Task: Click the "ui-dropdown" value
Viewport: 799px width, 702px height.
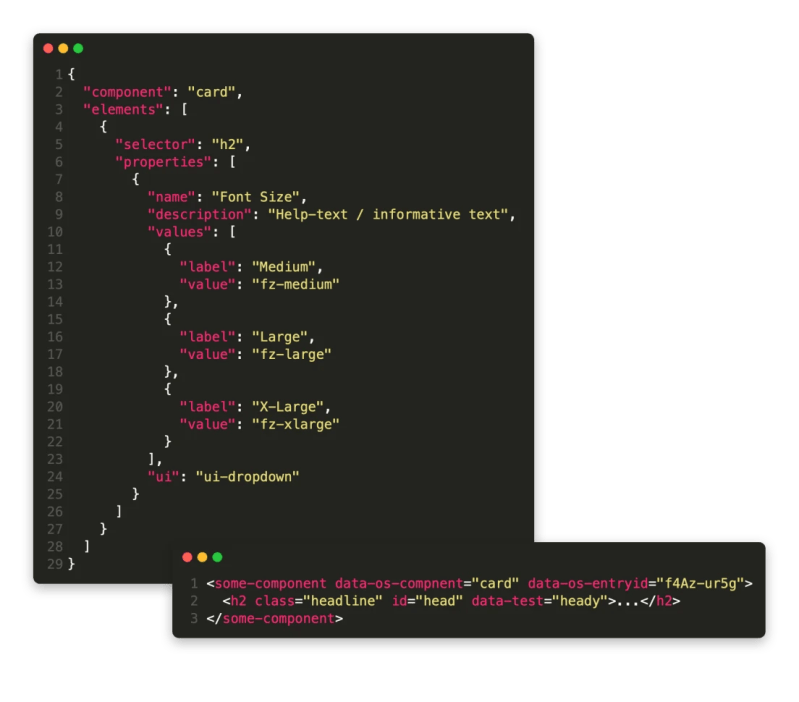Action: pos(248,477)
